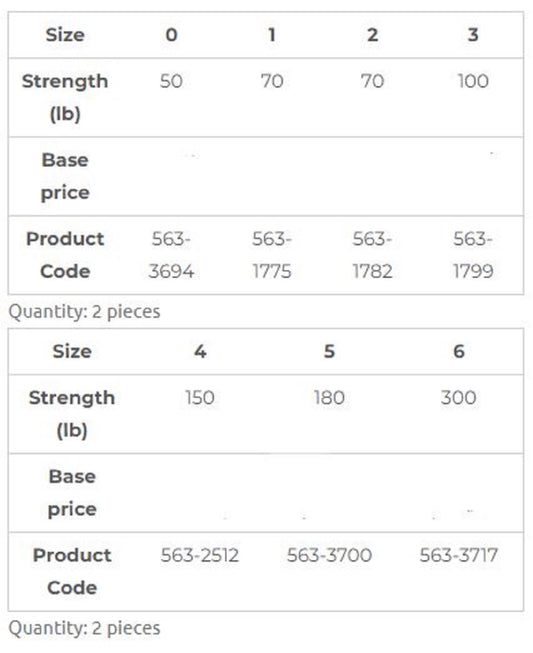Viewport: 533px width, 653px height.
Task: Select the 180 strength value
Action: click(x=329, y=398)
